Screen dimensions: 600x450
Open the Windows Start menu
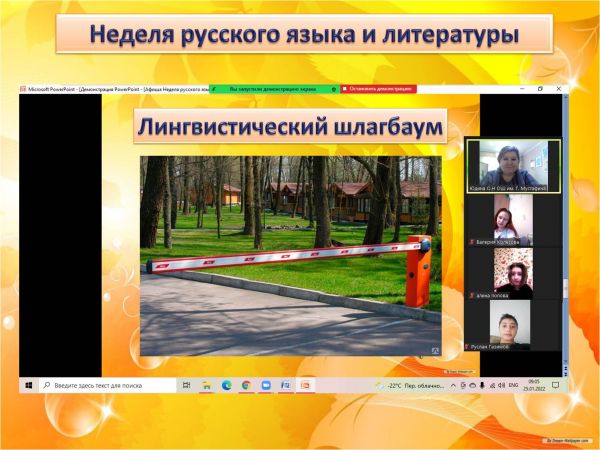click(28, 384)
